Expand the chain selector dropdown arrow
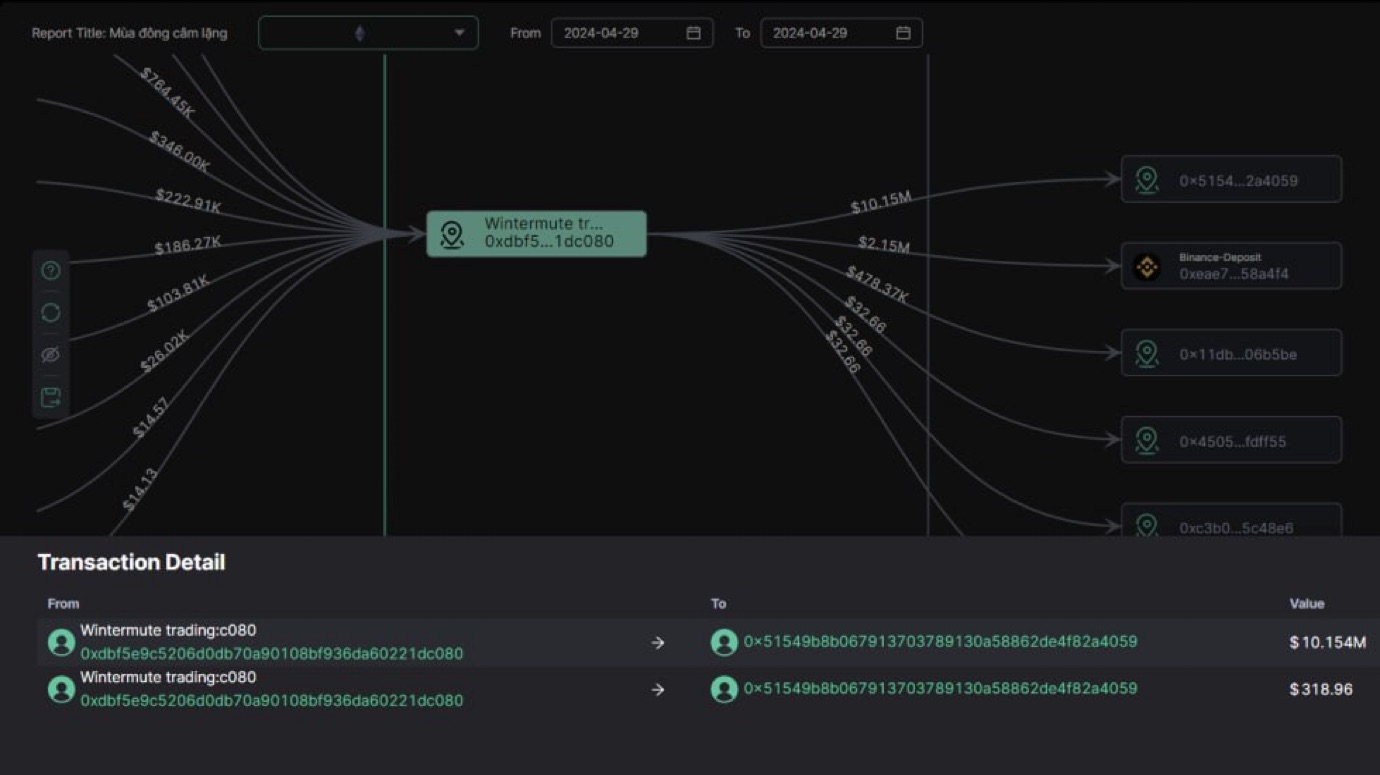The image size is (1380, 775). [x=459, y=33]
